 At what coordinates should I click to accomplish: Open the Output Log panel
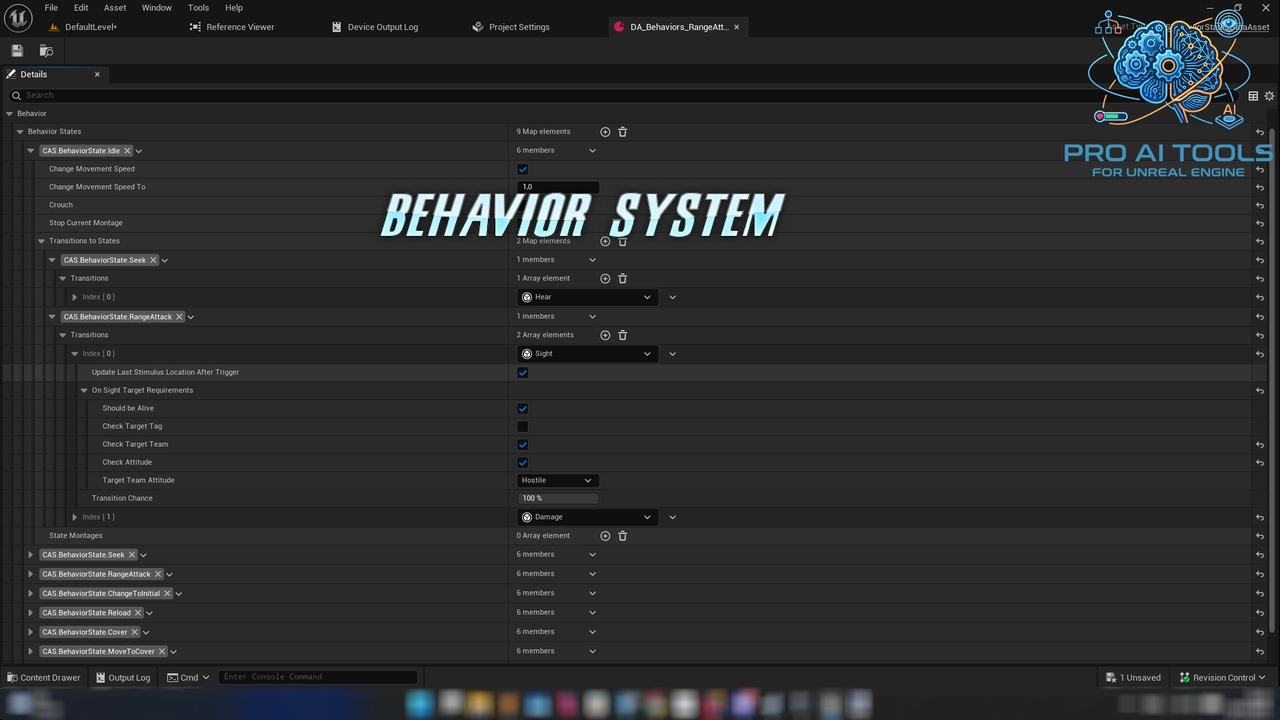coord(122,678)
